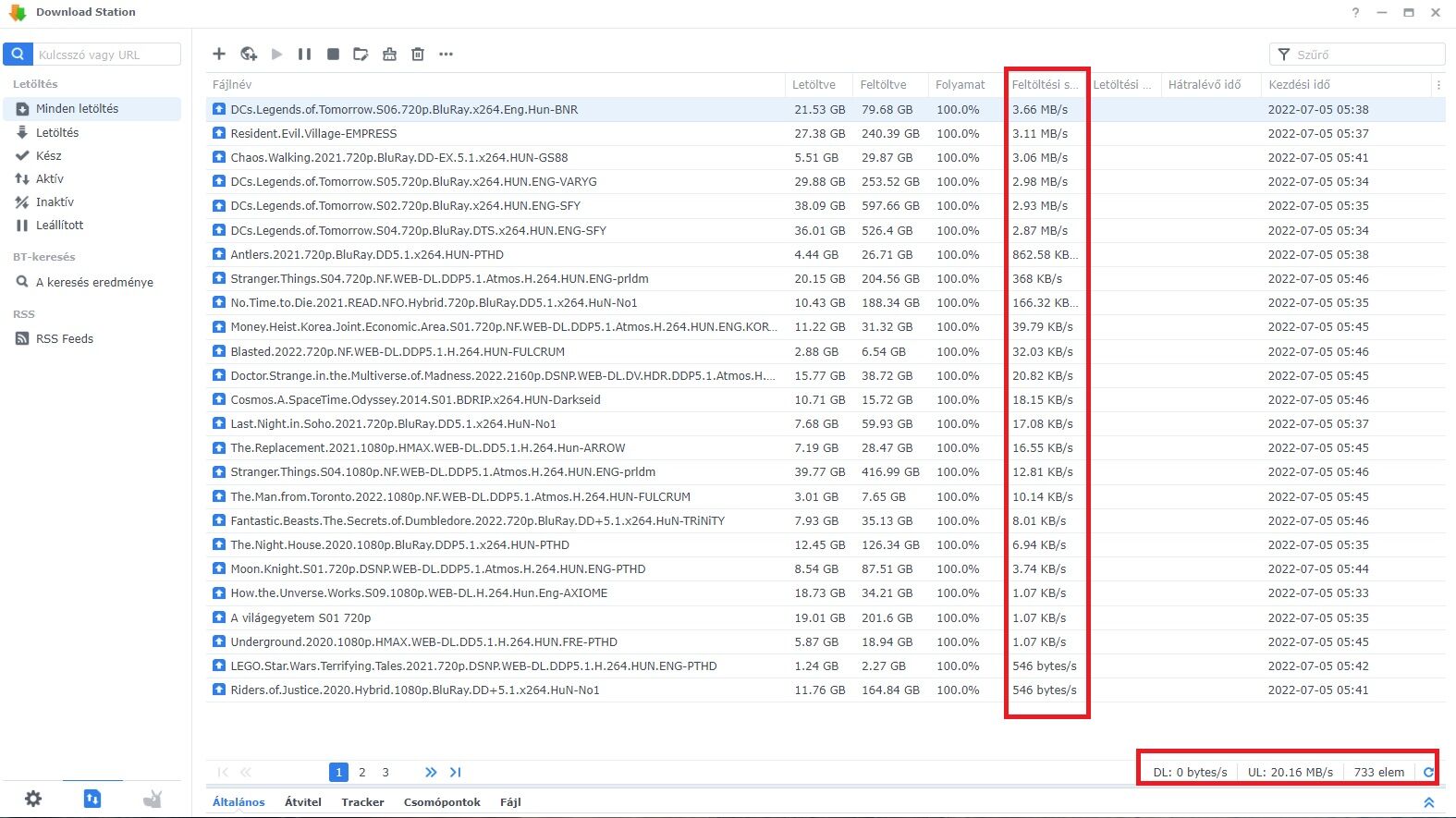
Task: Resume selected task with play button
Action: 276,55
